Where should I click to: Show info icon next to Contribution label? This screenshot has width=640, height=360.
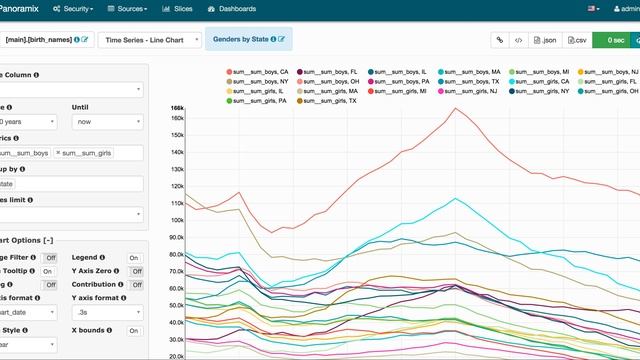[120, 284]
